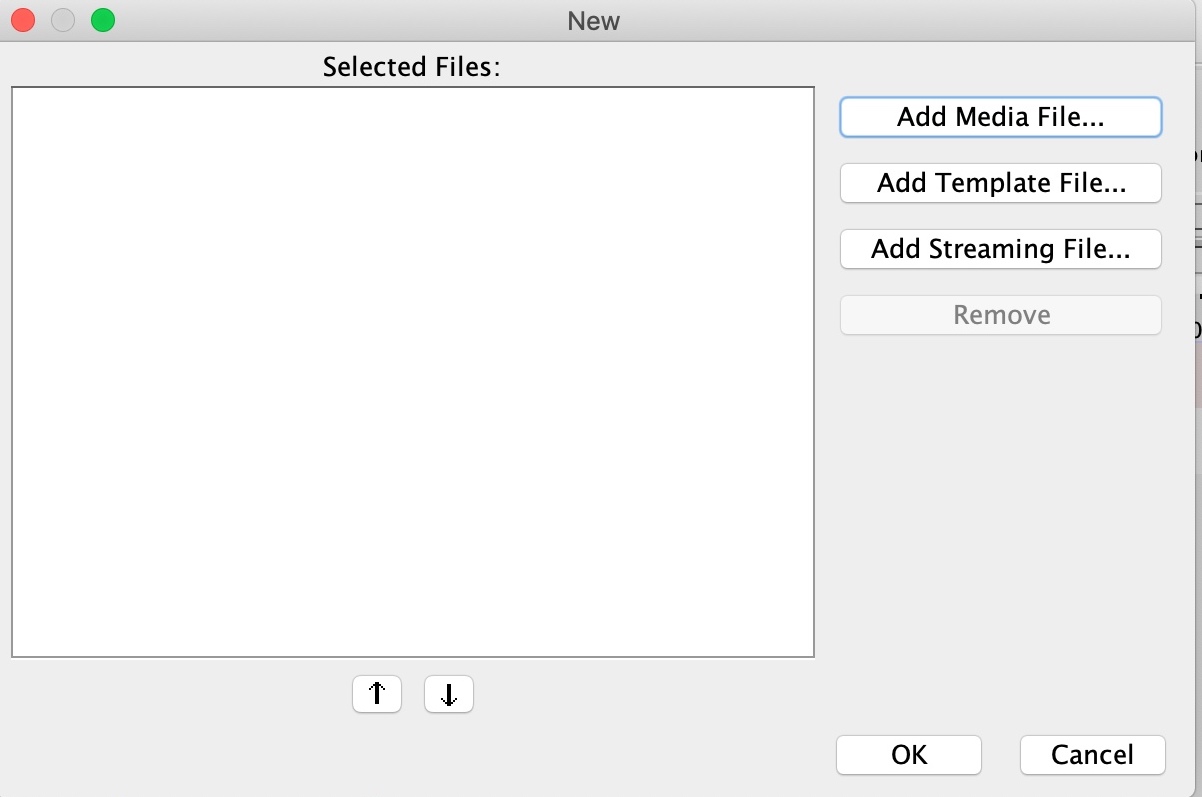Add a streaming source file
Screen dimensions: 1202x797
[x=1001, y=249]
